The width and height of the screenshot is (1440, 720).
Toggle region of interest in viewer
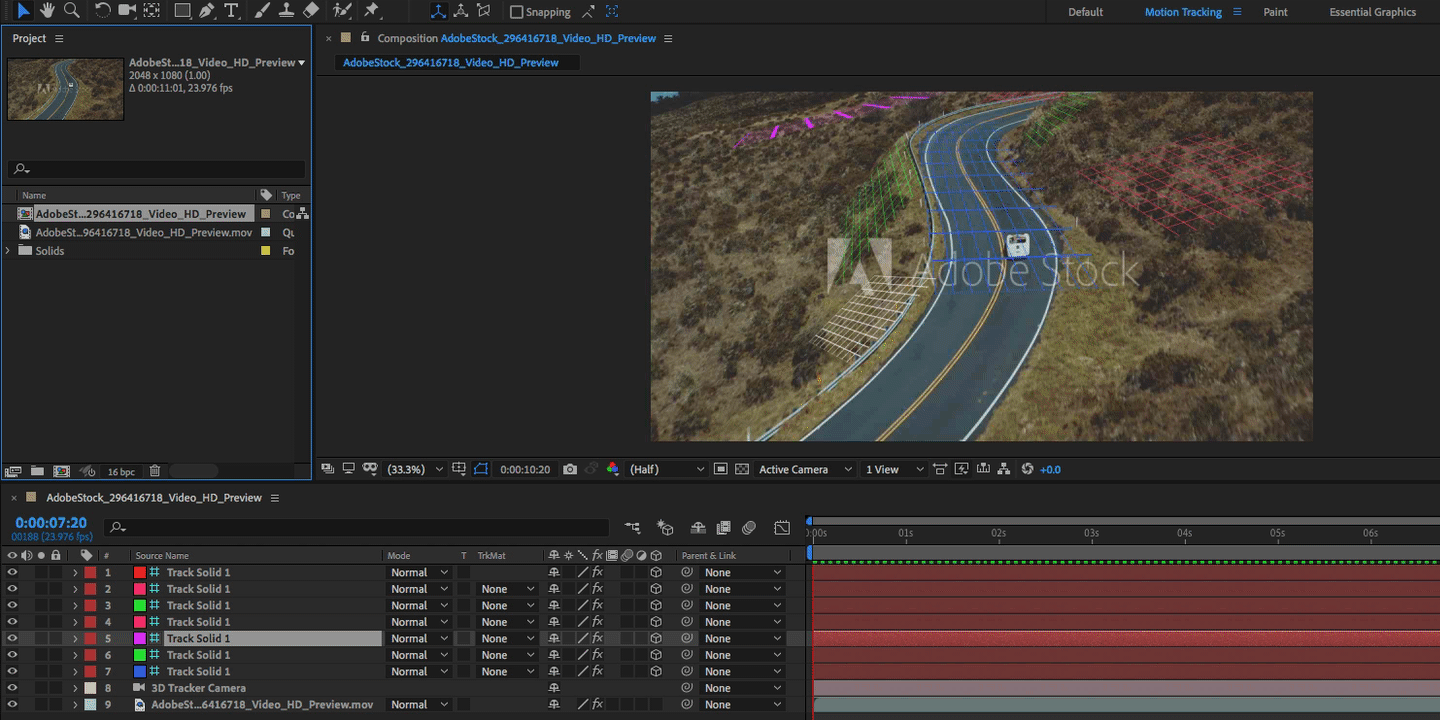coord(720,469)
